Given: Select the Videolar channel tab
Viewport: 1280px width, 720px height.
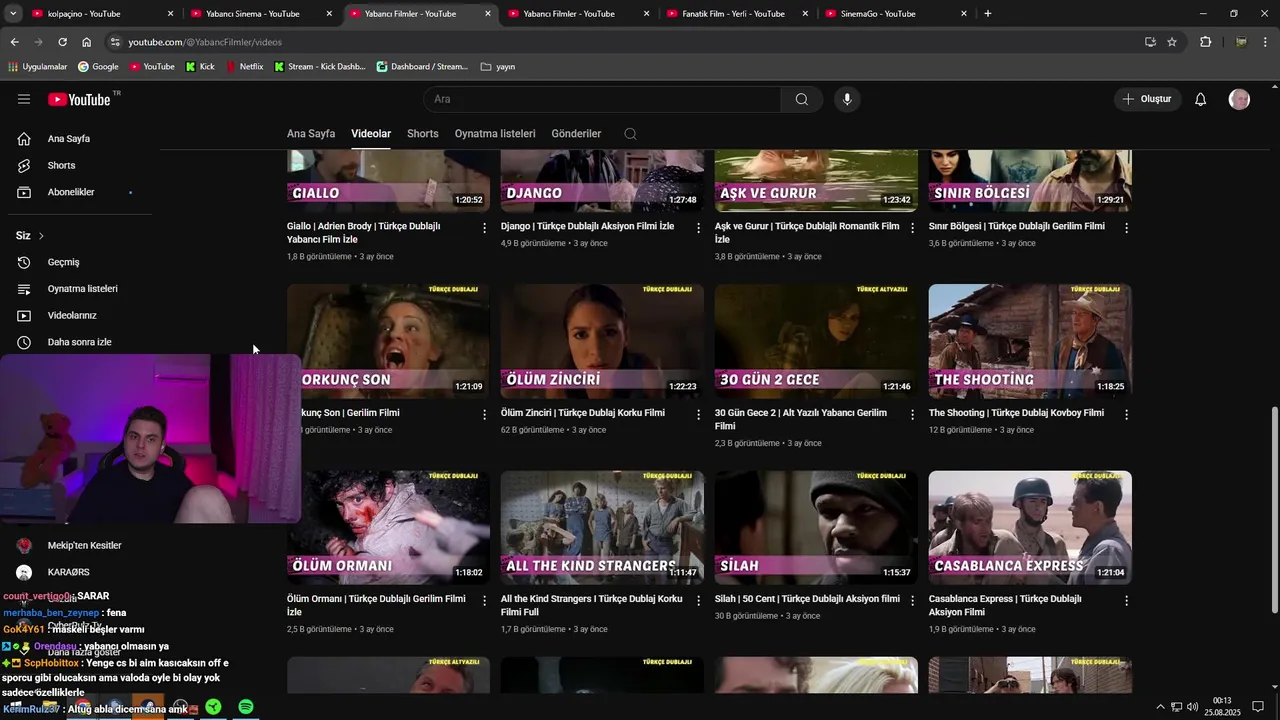Looking at the screenshot, I should pyautogui.click(x=371, y=134).
